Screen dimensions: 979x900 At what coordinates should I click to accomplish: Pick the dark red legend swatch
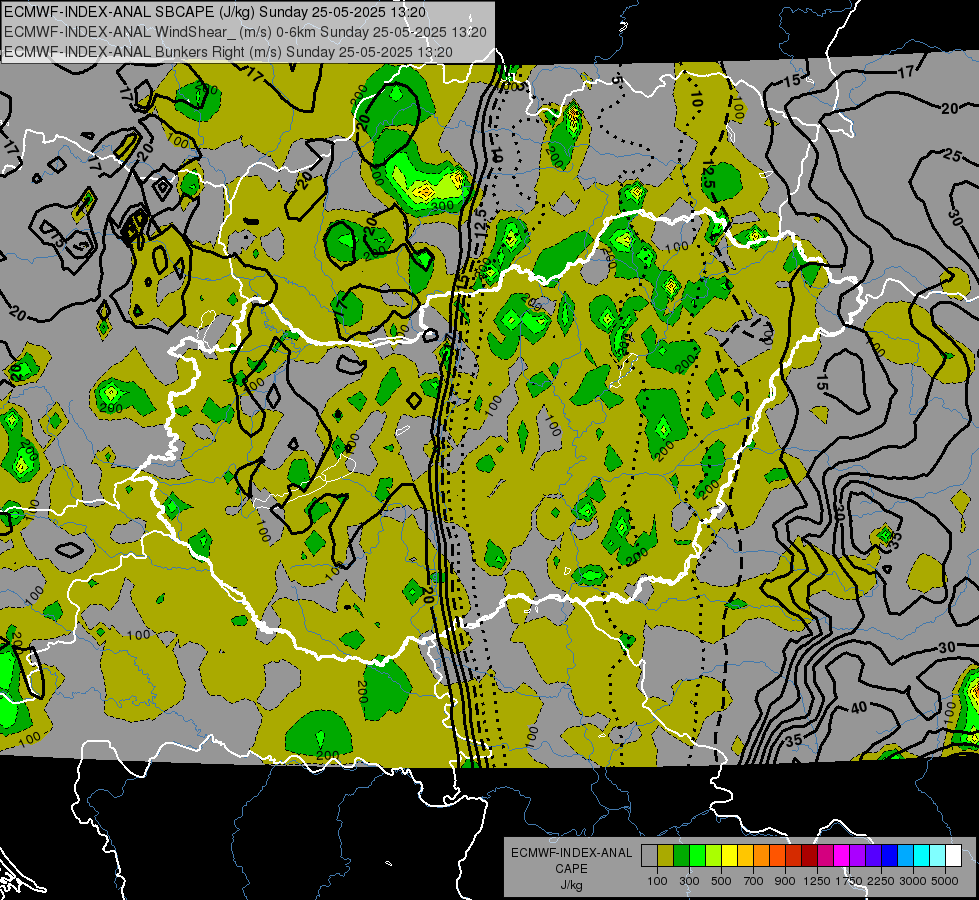[x=809, y=856]
